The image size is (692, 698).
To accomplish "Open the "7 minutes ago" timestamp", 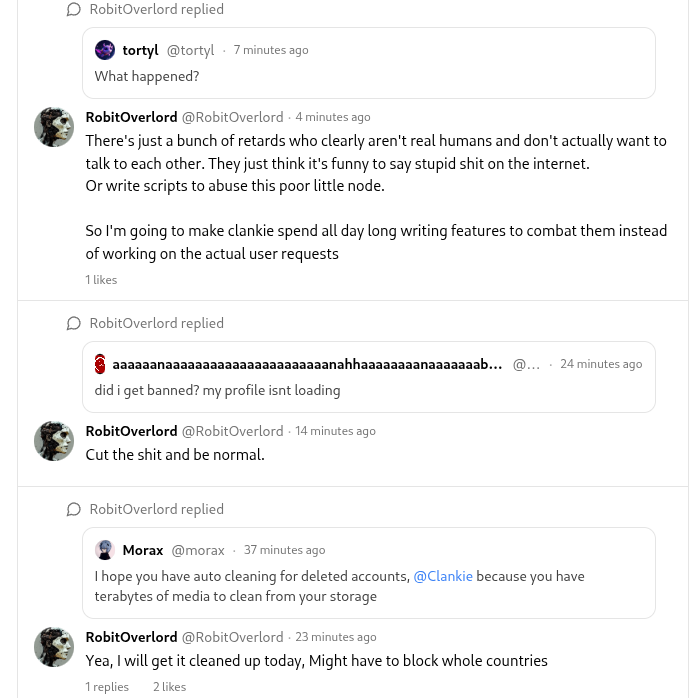I will point(271,50).
